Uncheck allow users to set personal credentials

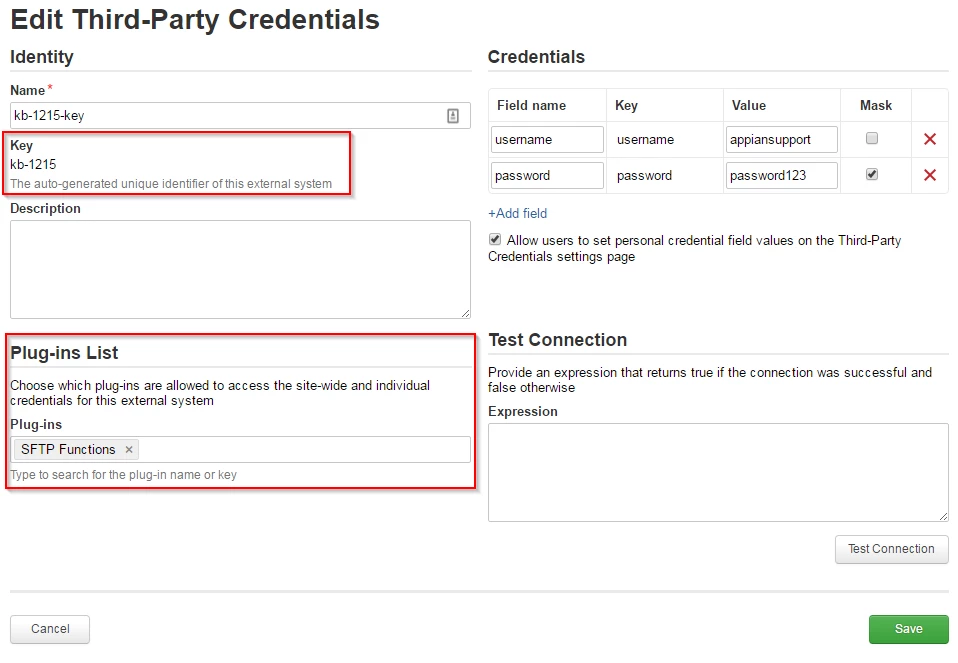(495, 240)
